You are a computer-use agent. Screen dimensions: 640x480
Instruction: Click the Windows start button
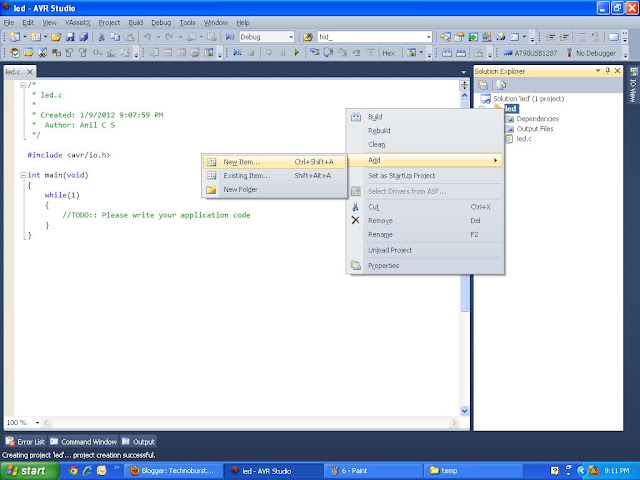(x=29, y=471)
